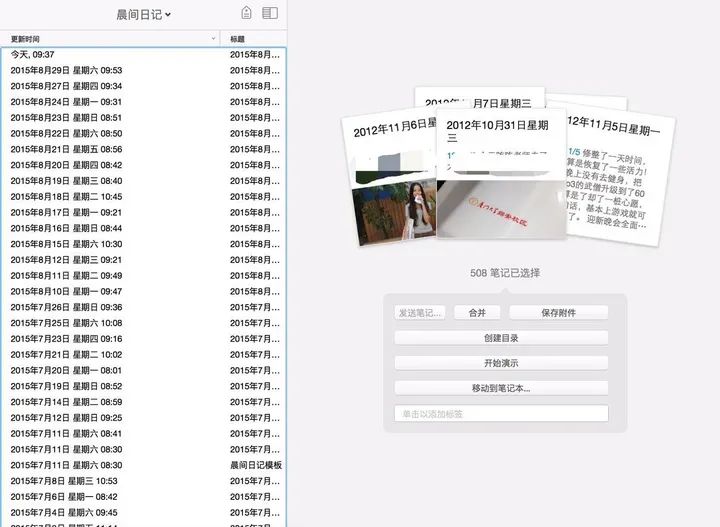Select row 2015年8月29日 星期六 09:53
The image size is (720, 527).
[x=144, y=70]
